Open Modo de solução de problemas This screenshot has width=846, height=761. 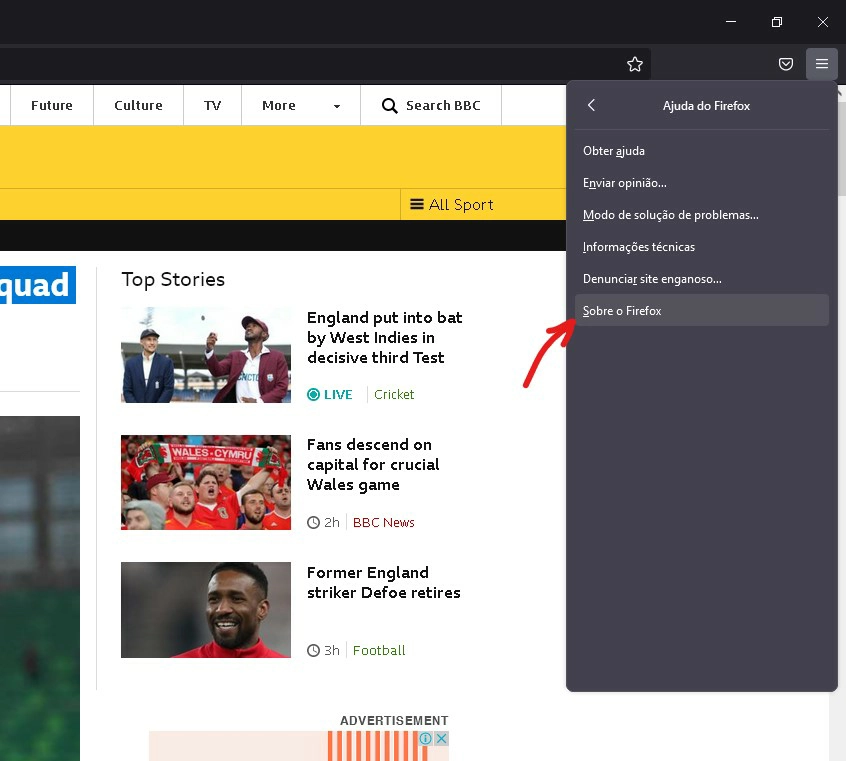(701, 215)
